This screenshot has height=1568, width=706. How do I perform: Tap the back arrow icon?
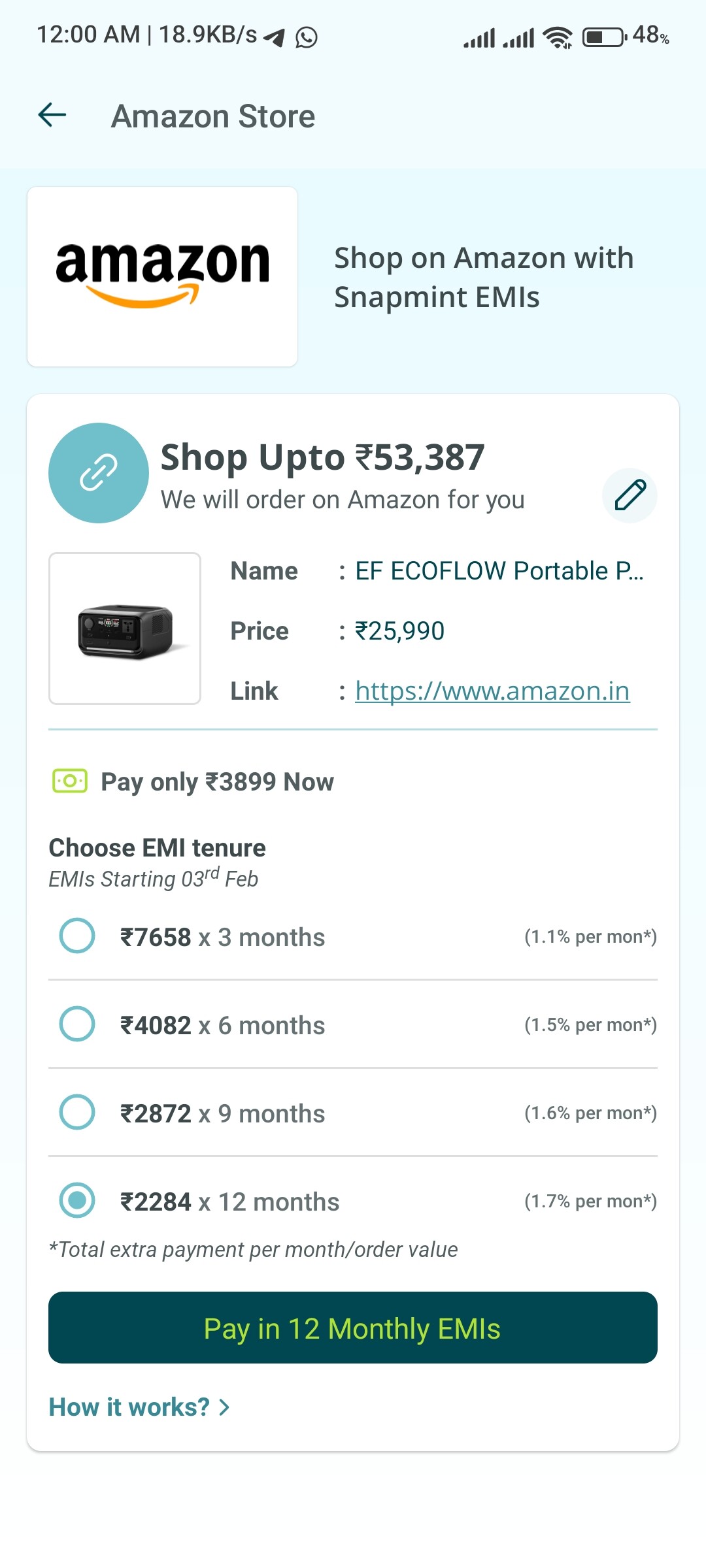52,115
